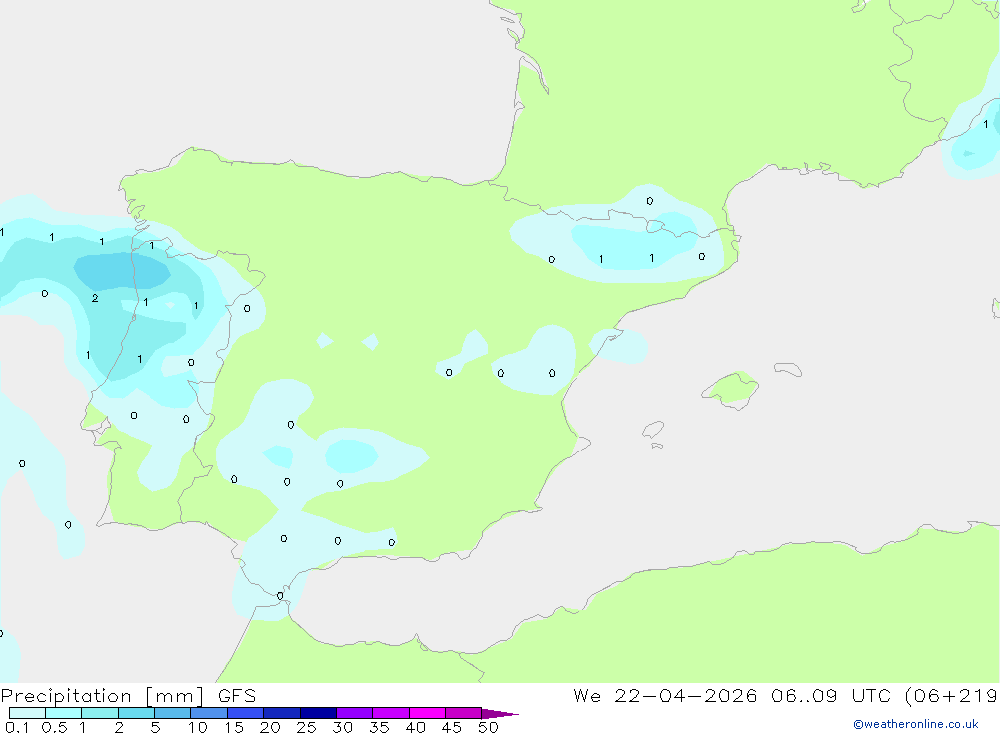This screenshot has width=1000, height=733.
Task: Click the '0.5' legend scale label
Action: [x=54, y=727]
